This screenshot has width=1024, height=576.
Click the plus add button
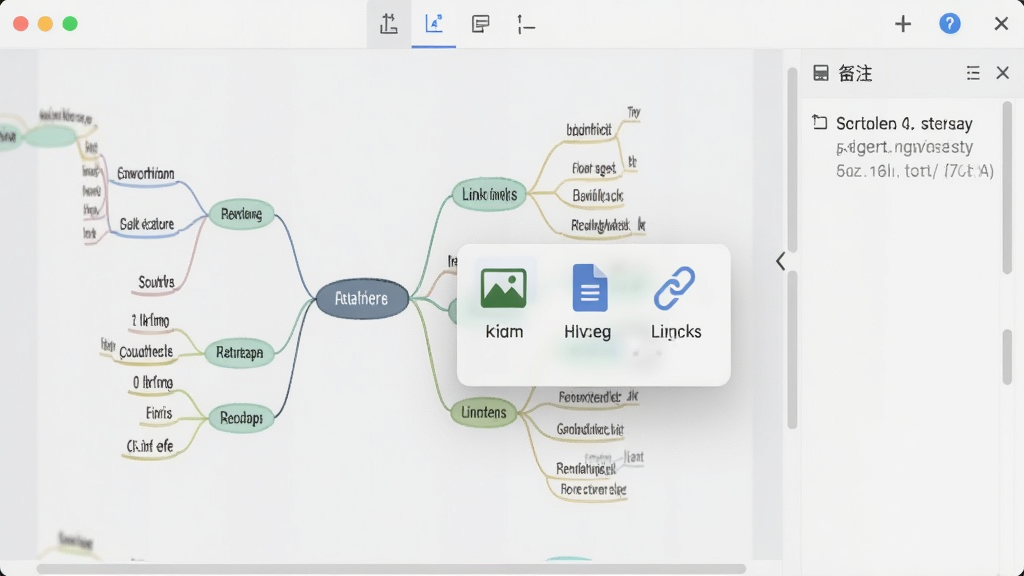click(903, 24)
